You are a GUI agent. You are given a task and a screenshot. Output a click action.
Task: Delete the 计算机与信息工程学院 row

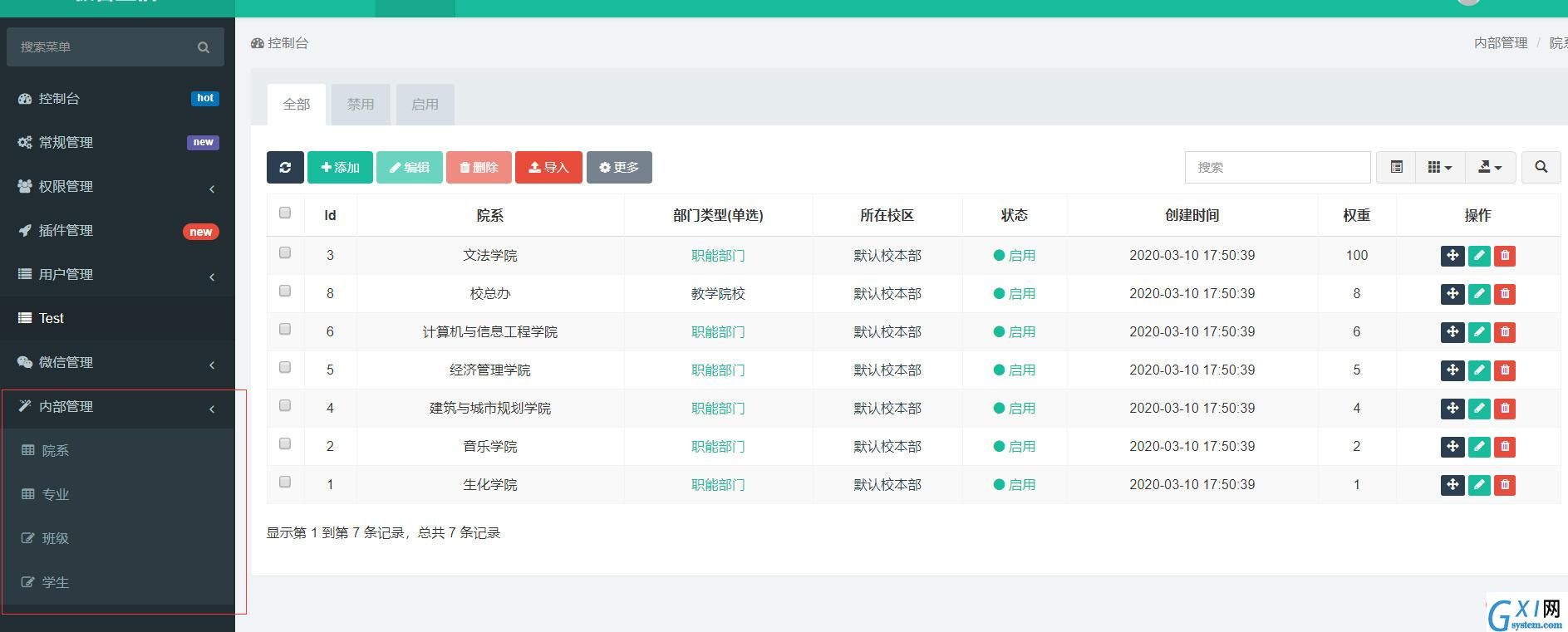pos(1505,332)
